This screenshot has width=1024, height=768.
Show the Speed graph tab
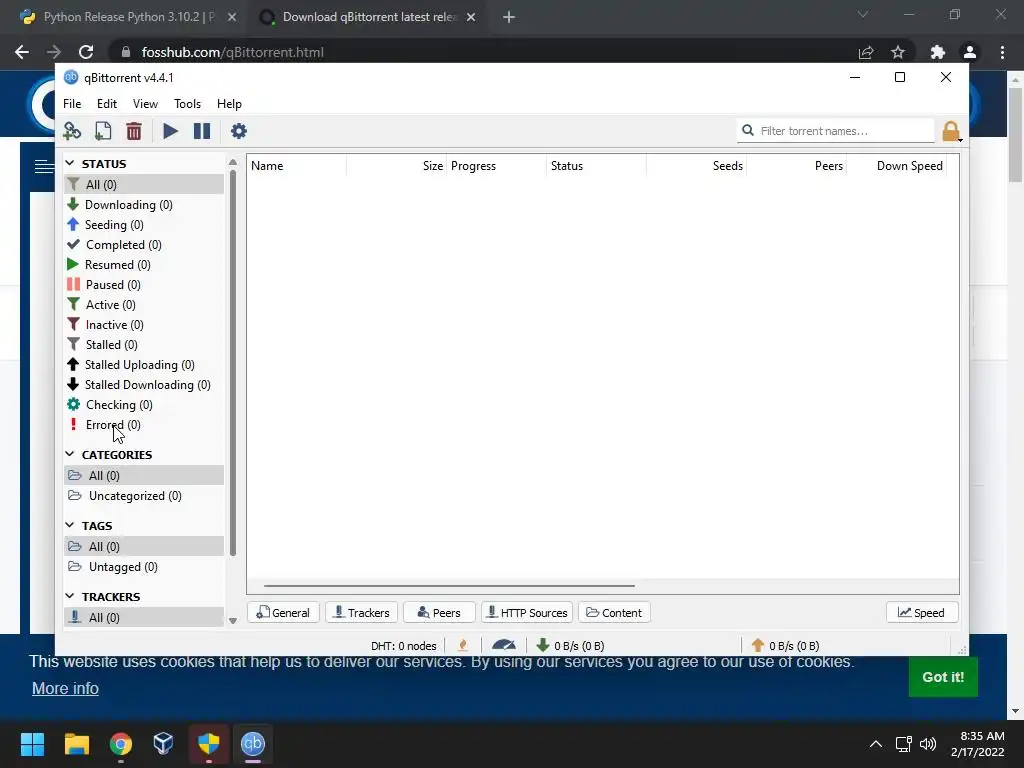pos(921,613)
